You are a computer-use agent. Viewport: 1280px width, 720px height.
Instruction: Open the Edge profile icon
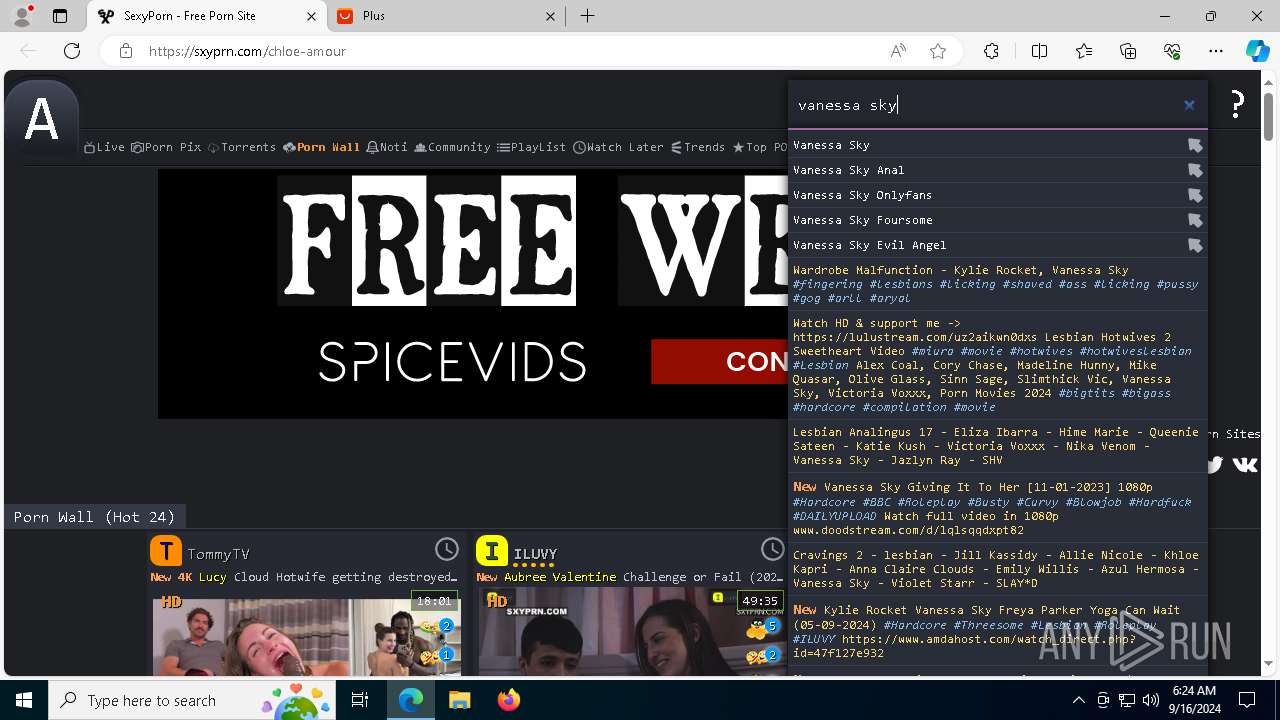(21, 16)
